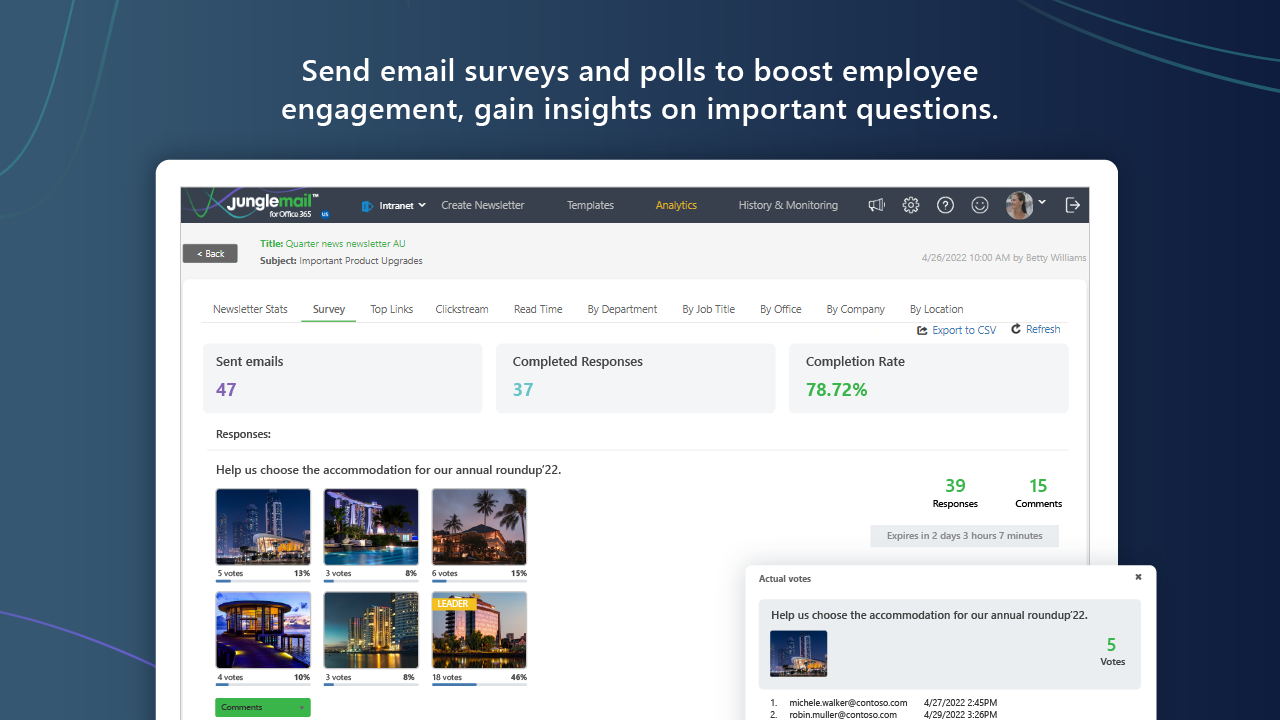Viewport: 1280px width, 720px height.
Task: Close the Actual votes popup
Action: (1137, 577)
